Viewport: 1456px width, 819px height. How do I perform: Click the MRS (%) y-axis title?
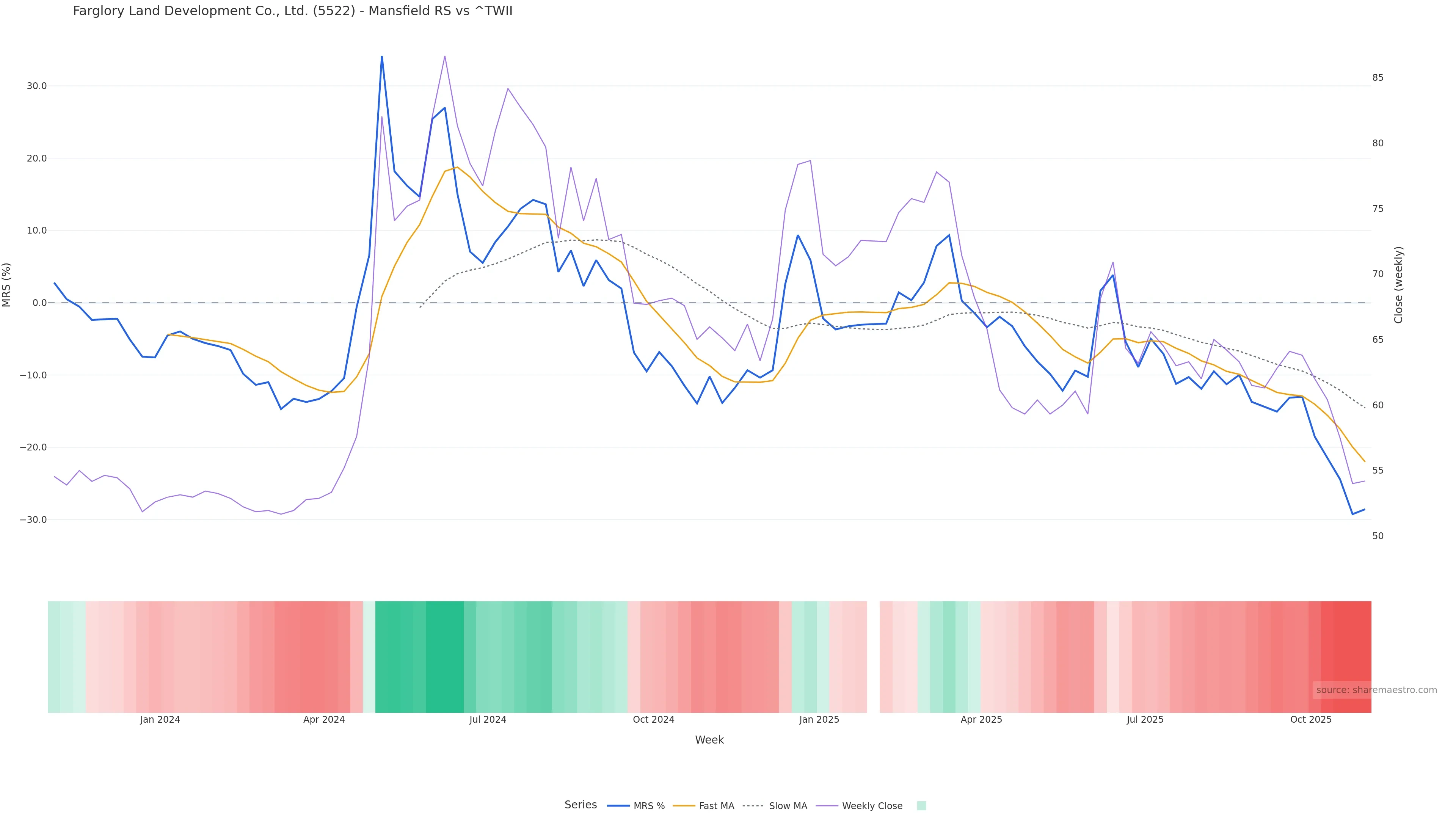[7, 285]
